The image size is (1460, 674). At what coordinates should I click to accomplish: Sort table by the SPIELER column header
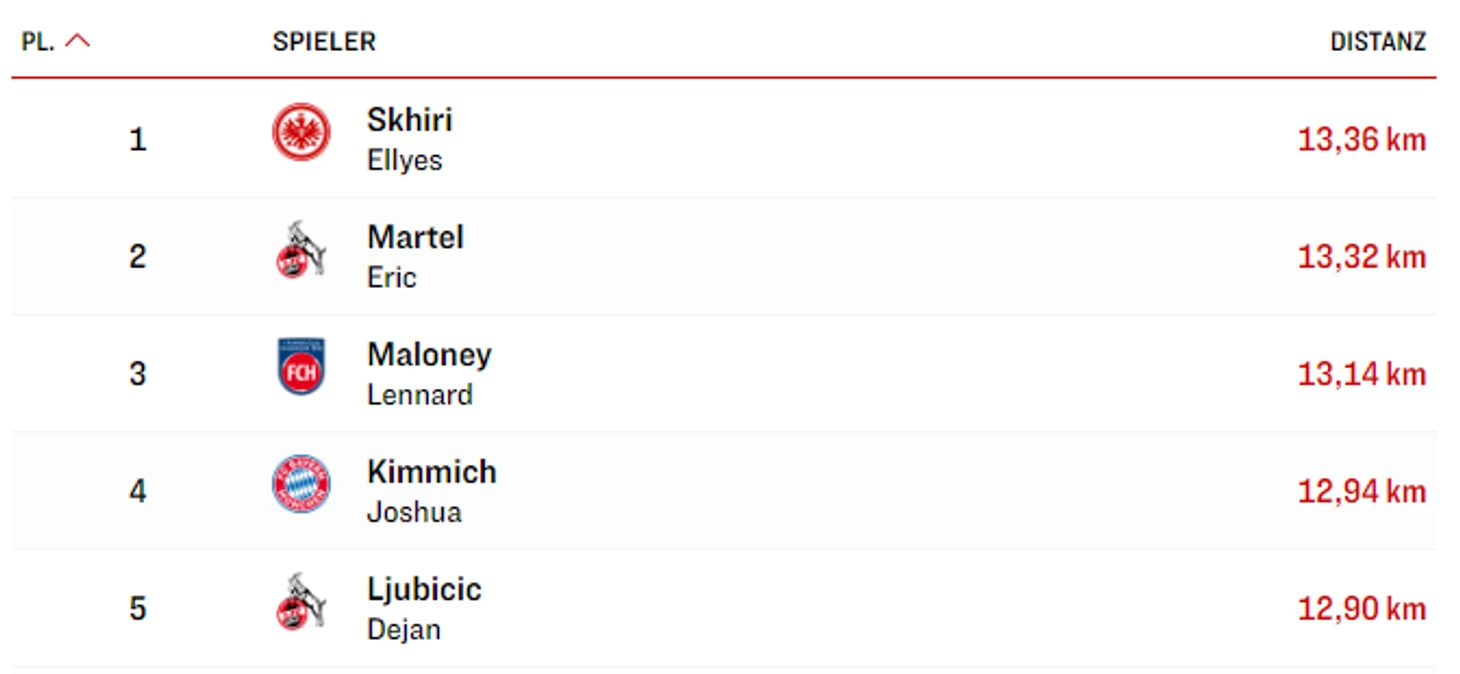coord(324,42)
